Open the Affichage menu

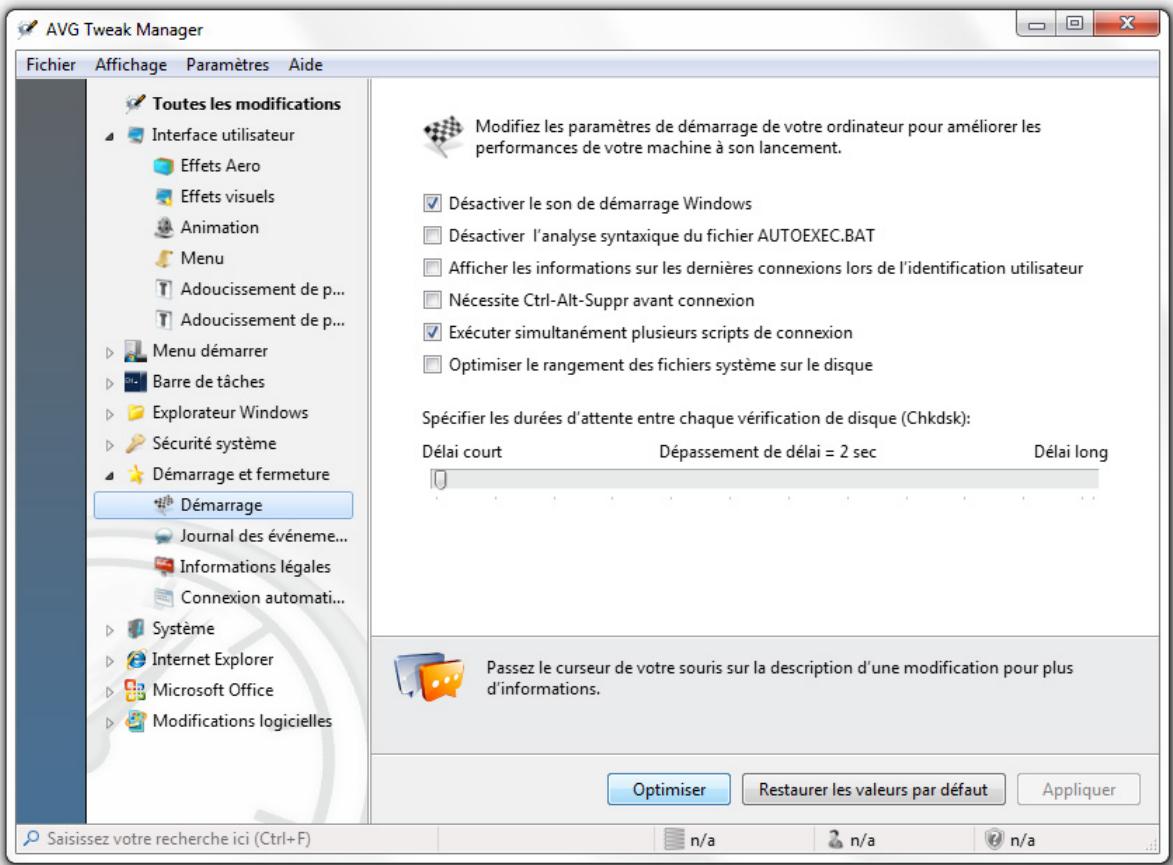(x=131, y=65)
